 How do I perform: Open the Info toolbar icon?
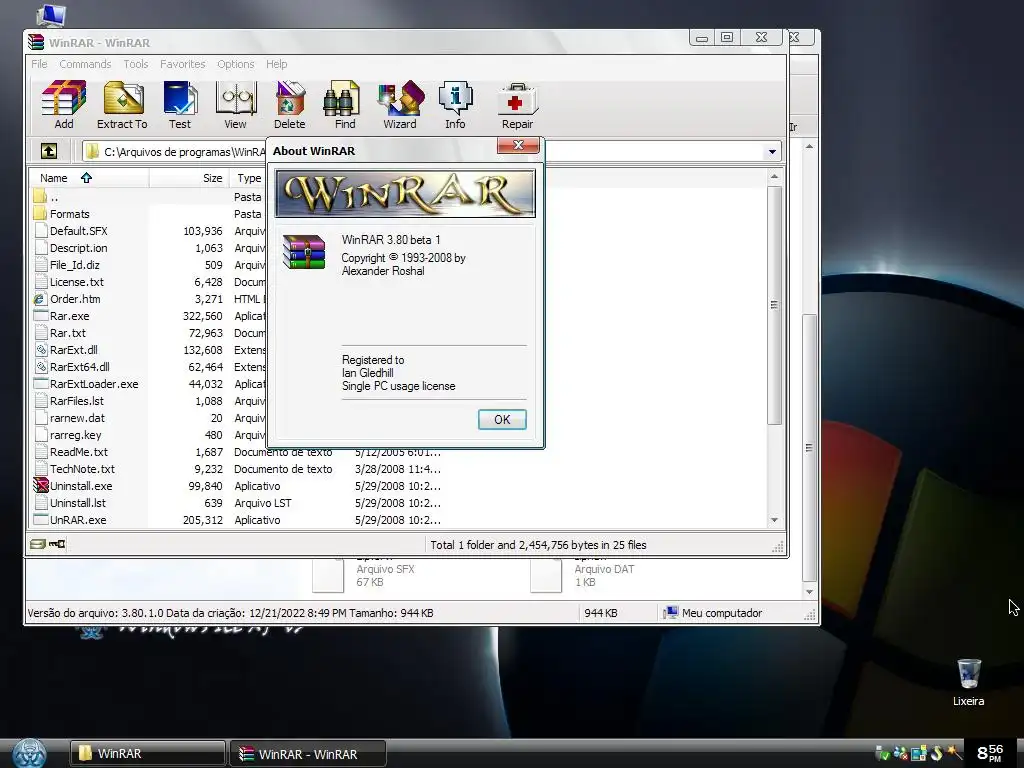[455, 104]
